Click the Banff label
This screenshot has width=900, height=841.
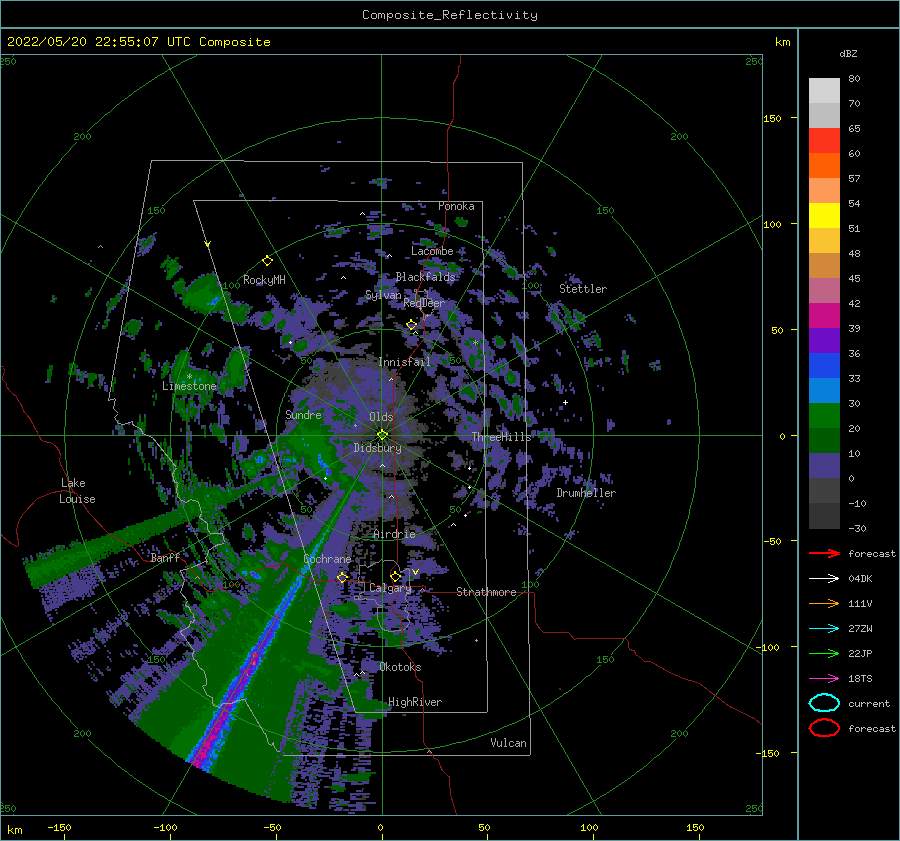[x=165, y=557]
